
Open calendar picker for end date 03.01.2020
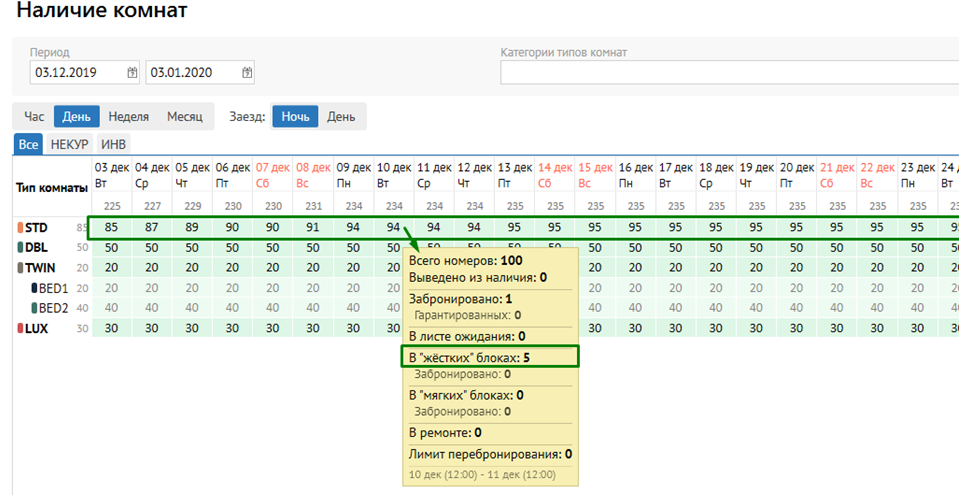click(247, 73)
